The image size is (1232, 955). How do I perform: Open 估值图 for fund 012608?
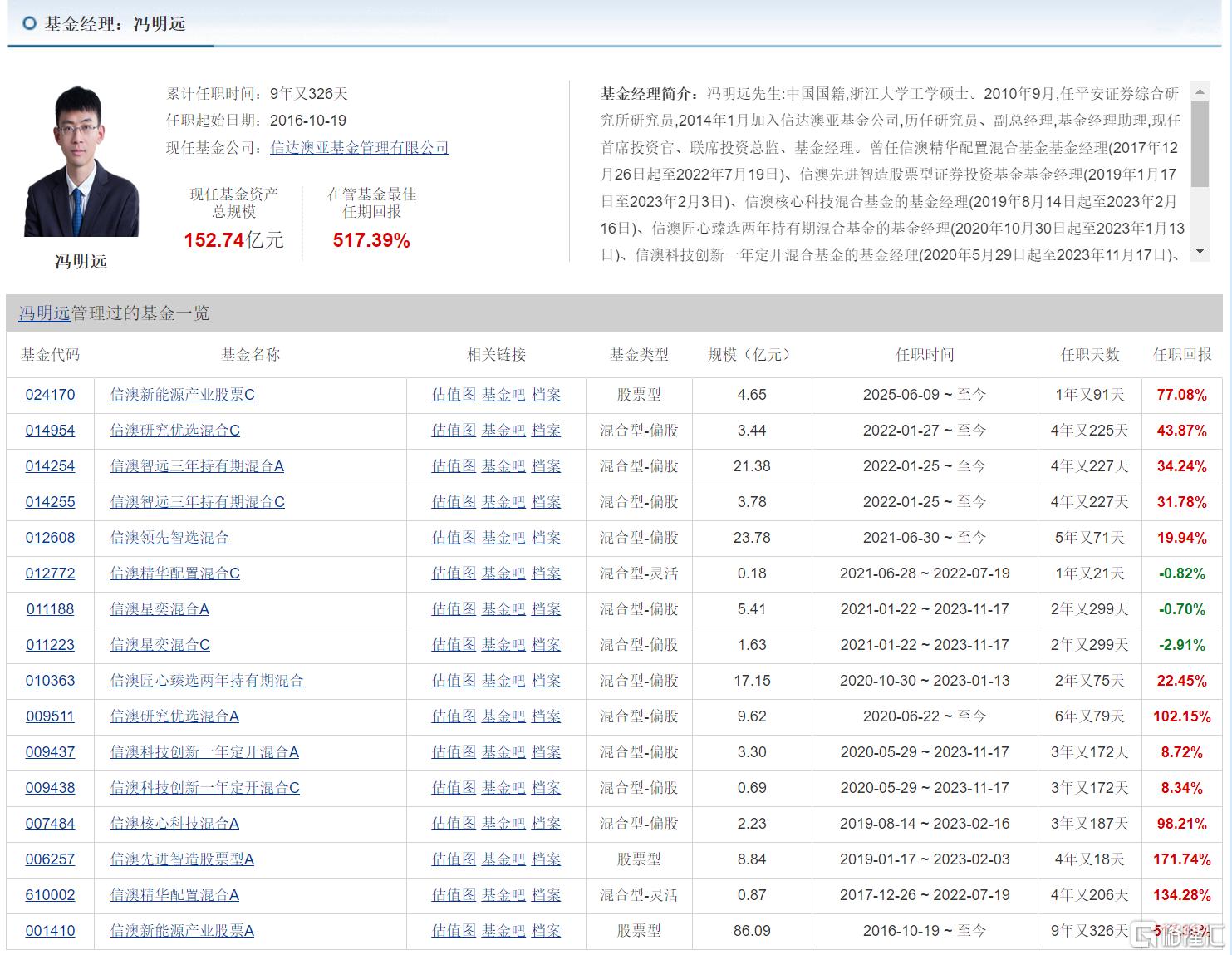[x=454, y=538]
